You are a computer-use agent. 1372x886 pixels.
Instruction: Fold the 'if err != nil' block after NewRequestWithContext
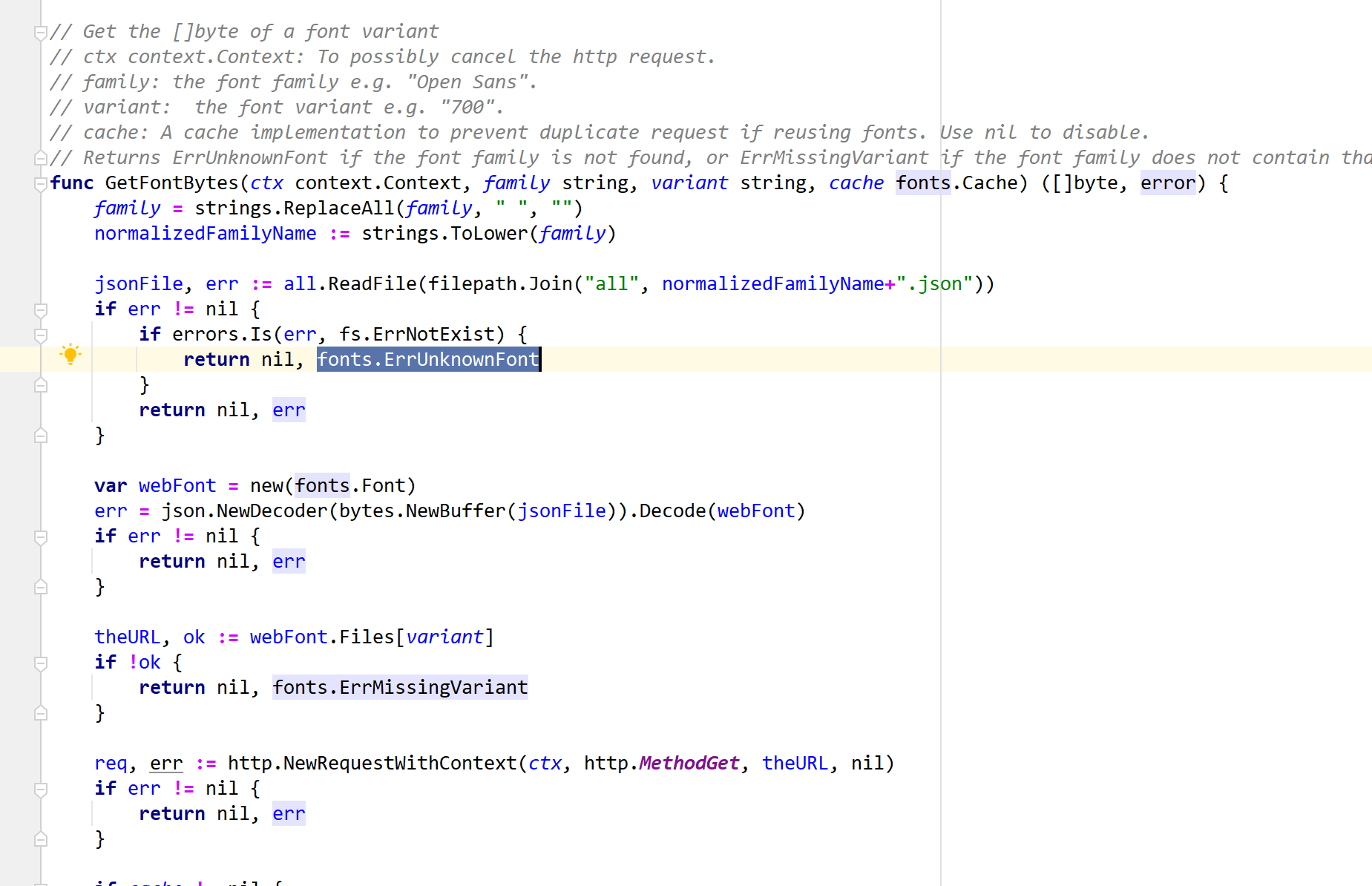[41, 789]
